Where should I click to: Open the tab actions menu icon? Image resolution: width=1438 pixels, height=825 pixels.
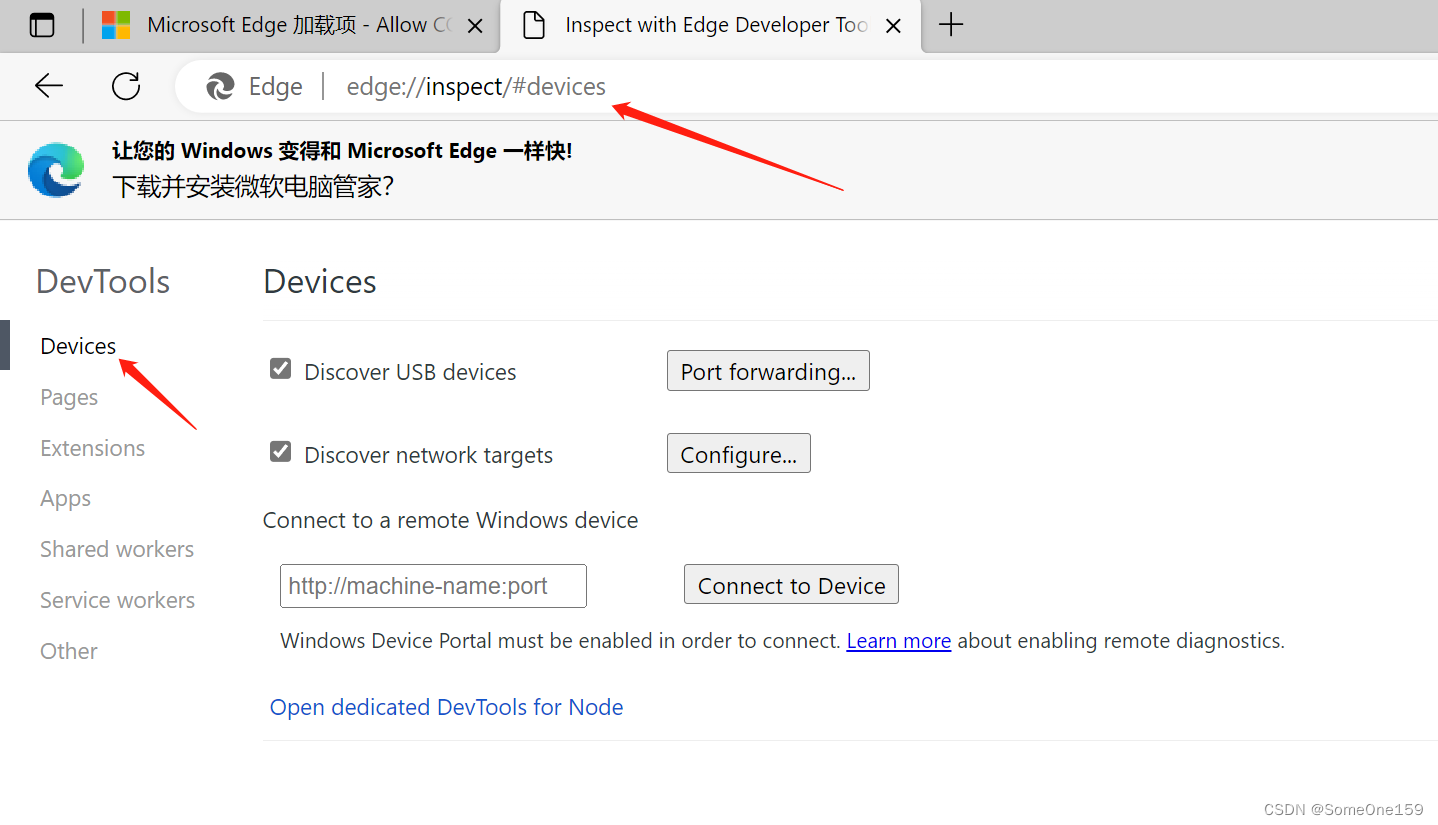(42, 26)
